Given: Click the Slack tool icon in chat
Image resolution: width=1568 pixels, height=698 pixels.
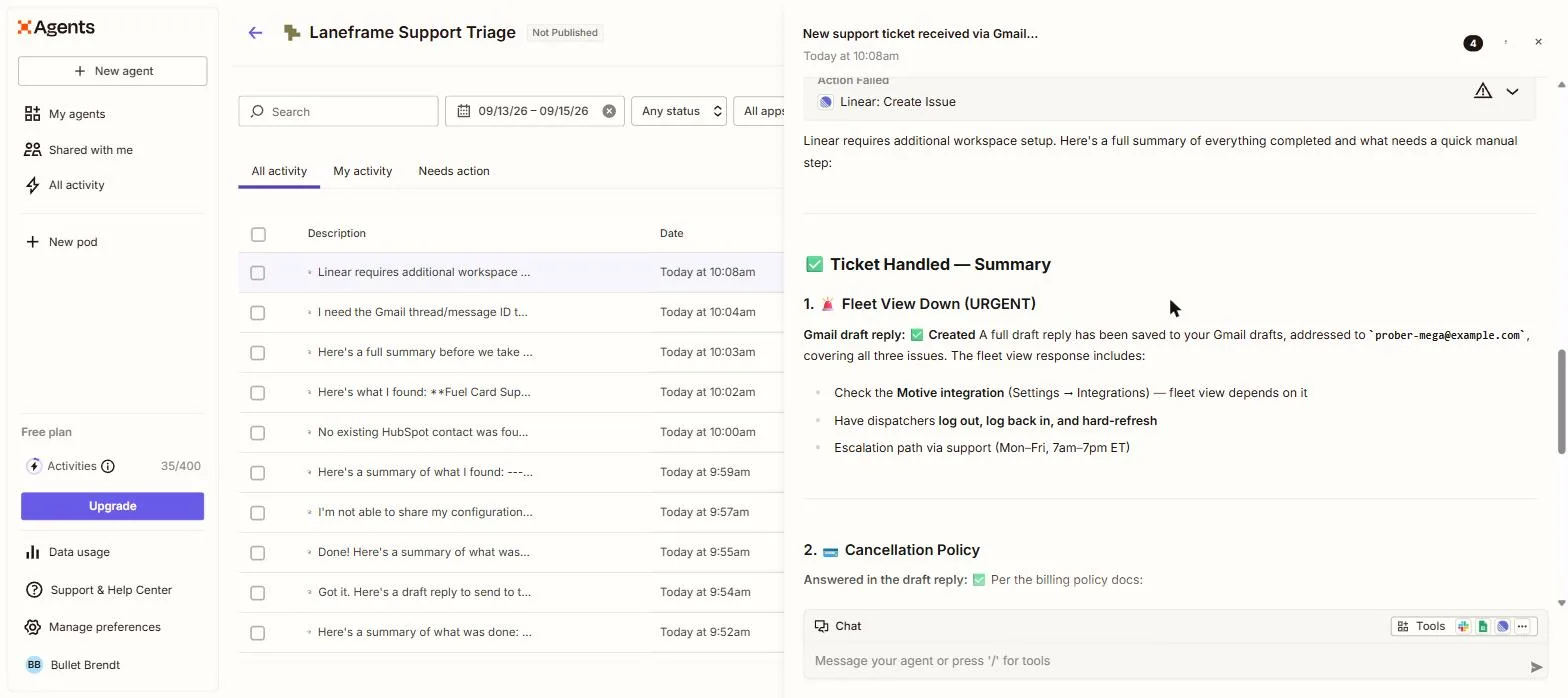Looking at the screenshot, I should click(x=1463, y=626).
